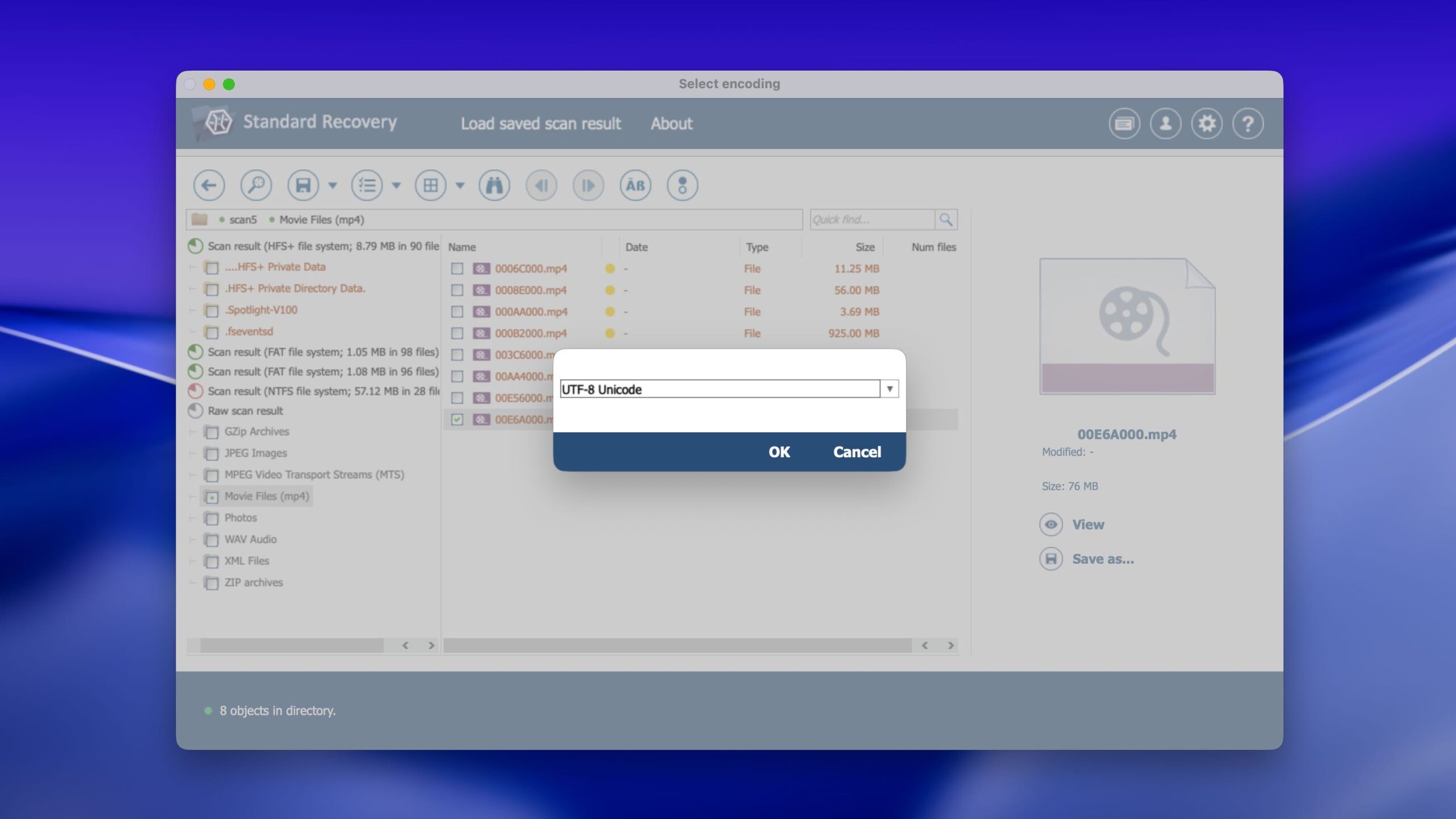This screenshot has width=1456, height=819.
Task: Click the floppy disk save icon
Action: pyautogui.click(x=303, y=185)
